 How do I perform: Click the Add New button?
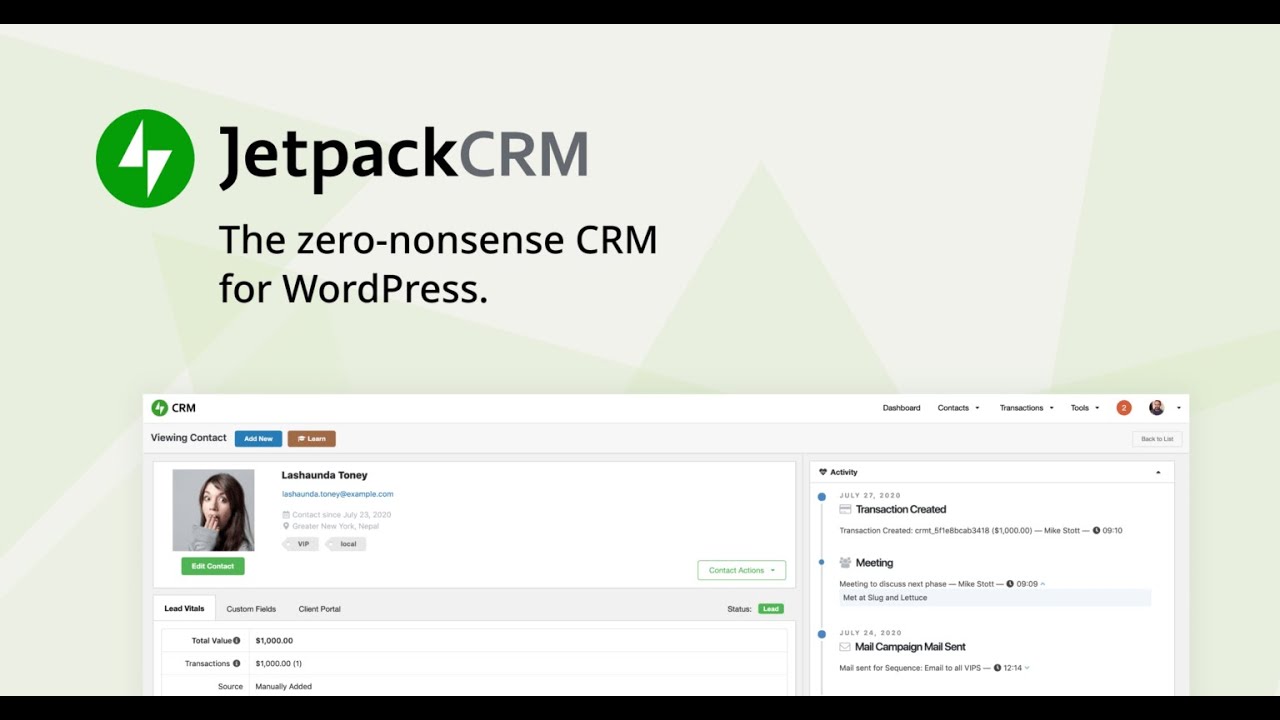tap(258, 438)
